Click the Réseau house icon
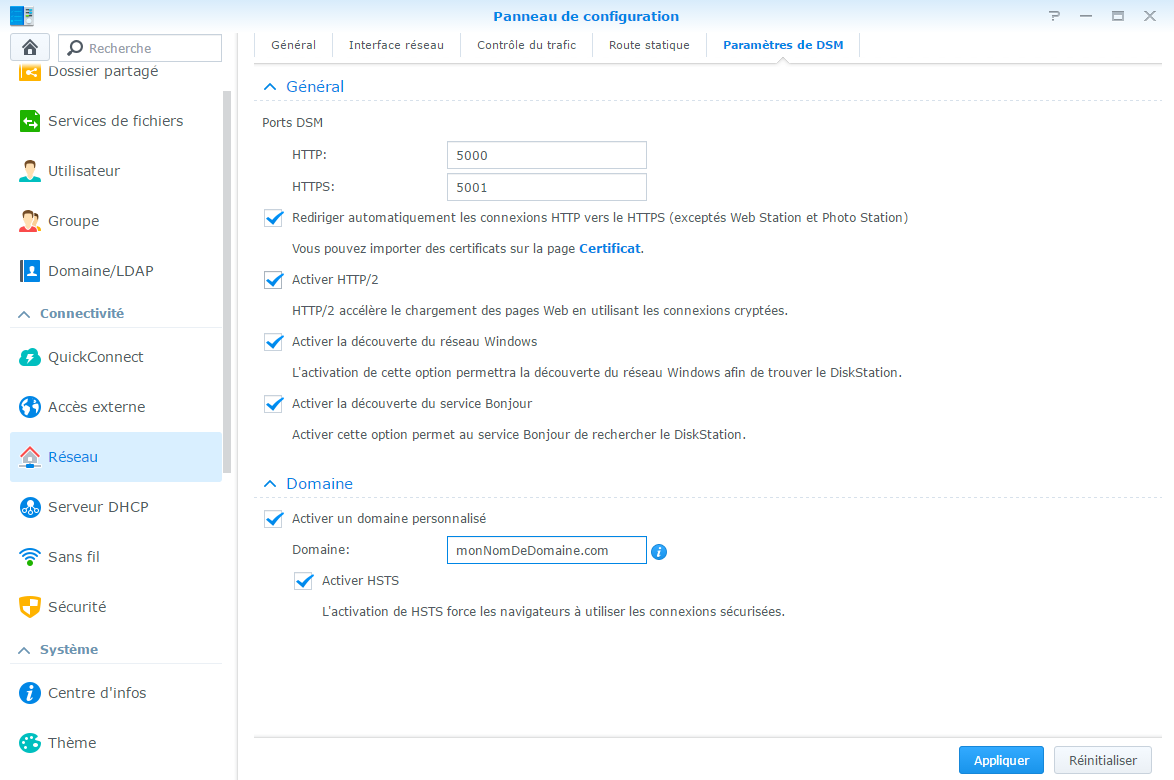1174x780 pixels. 30,457
